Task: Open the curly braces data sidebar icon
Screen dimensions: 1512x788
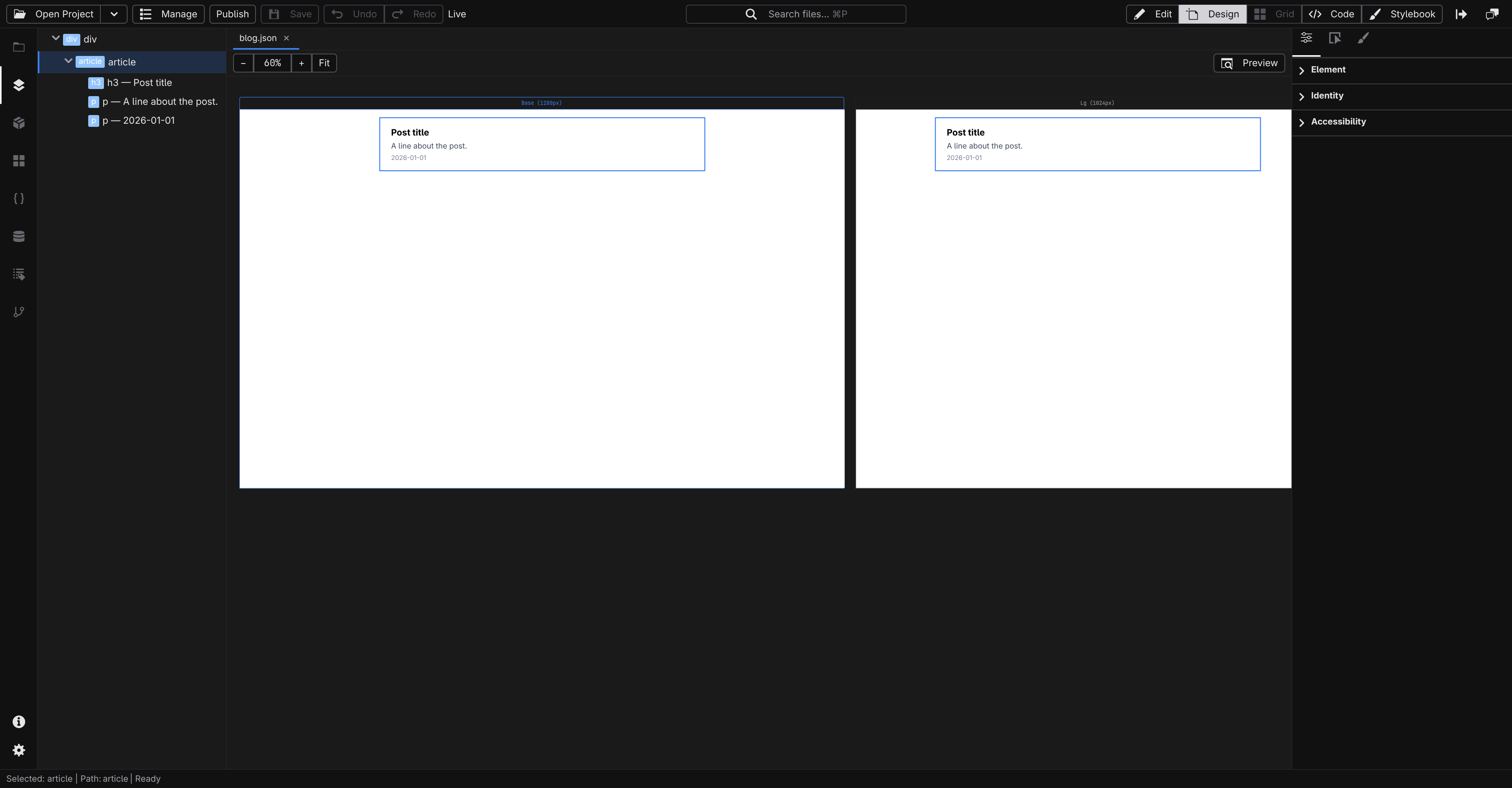Action: 19,199
